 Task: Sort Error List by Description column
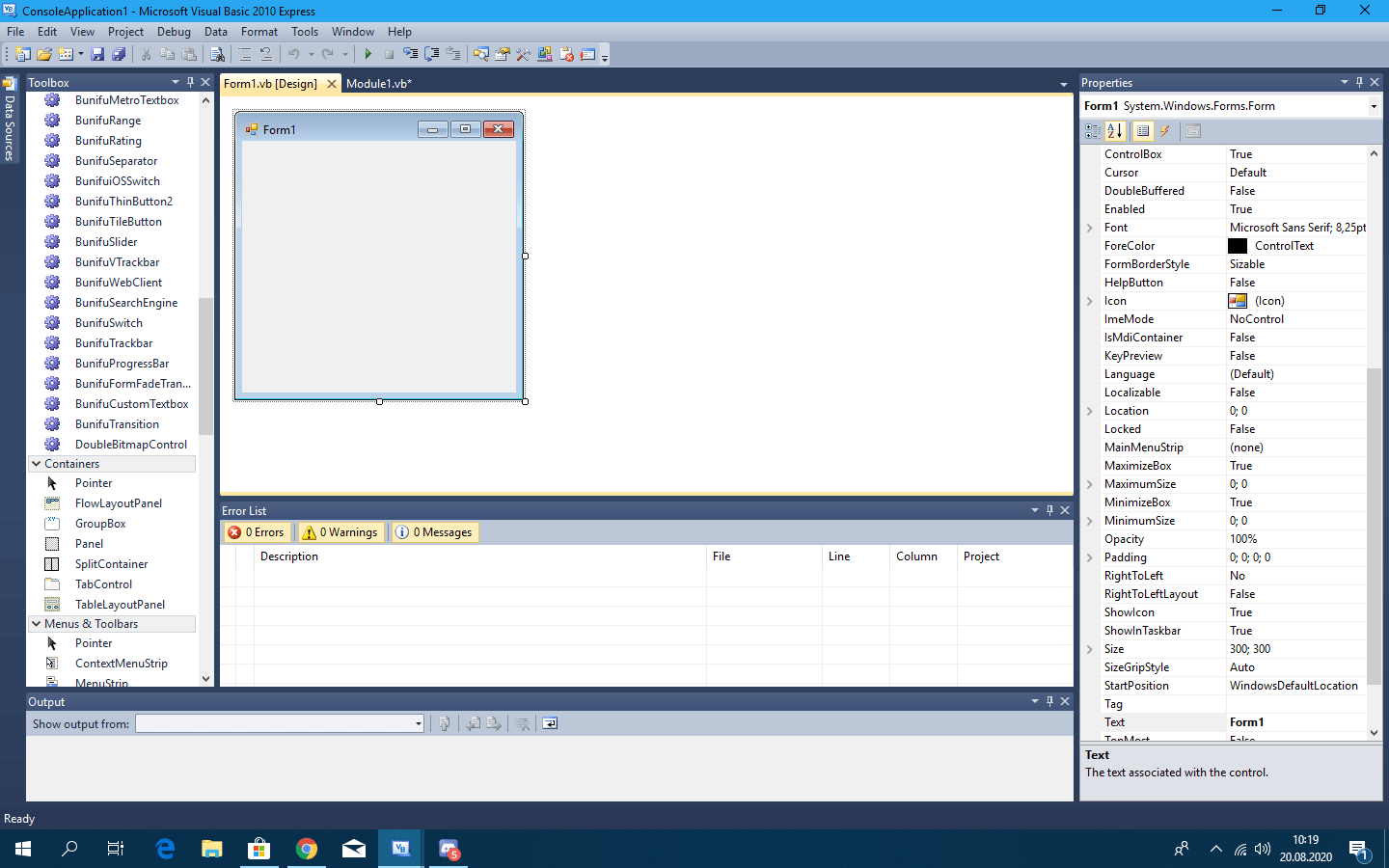pyautogui.click(x=480, y=556)
